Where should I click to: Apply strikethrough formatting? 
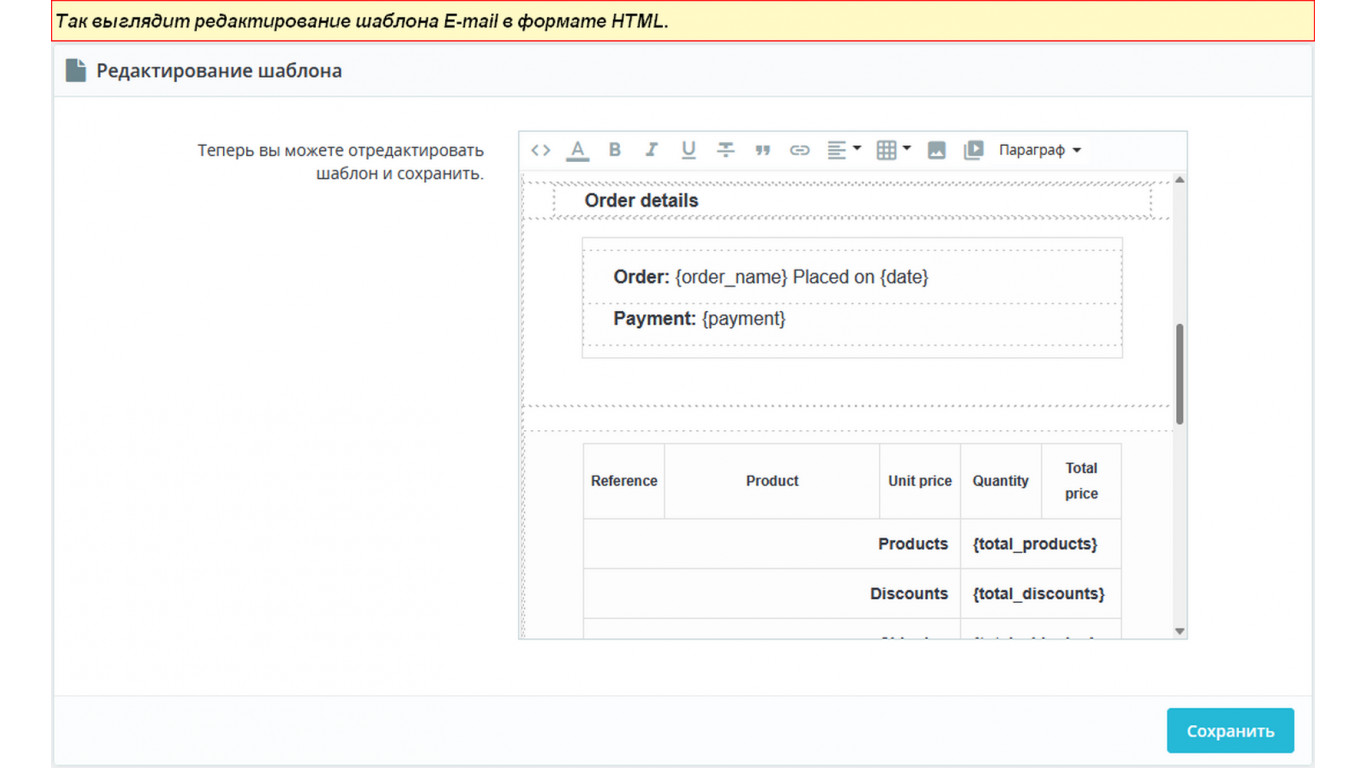(725, 150)
